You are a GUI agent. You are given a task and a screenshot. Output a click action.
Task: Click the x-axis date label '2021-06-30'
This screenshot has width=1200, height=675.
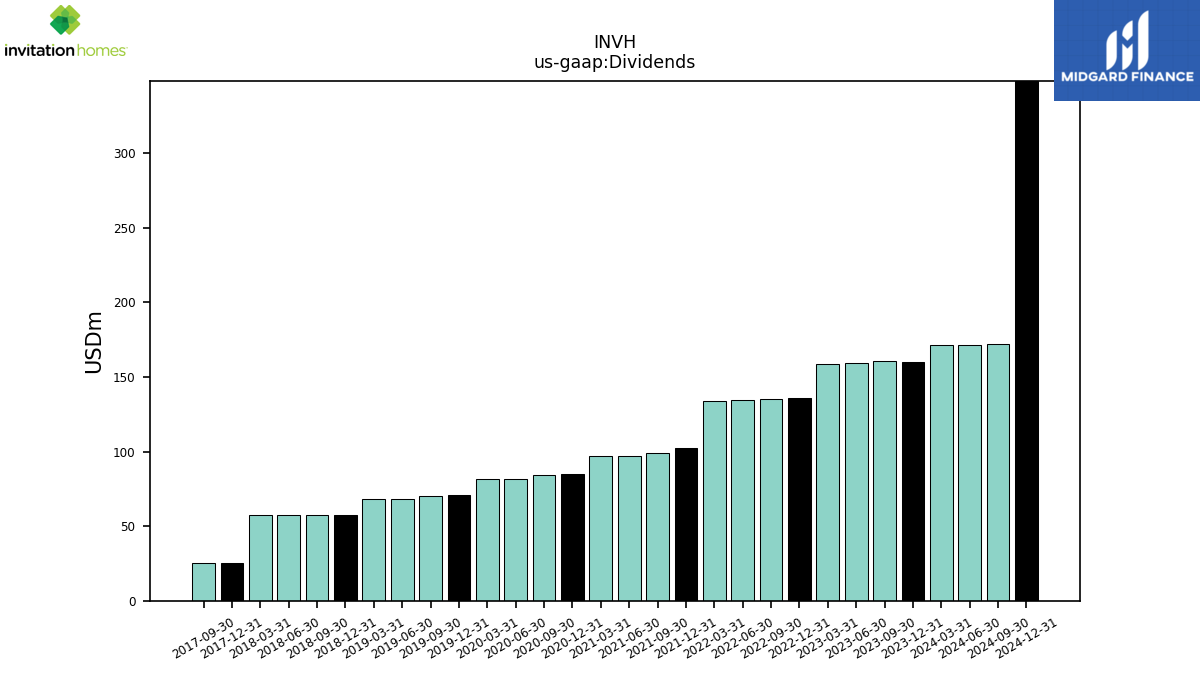click(x=628, y=638)
